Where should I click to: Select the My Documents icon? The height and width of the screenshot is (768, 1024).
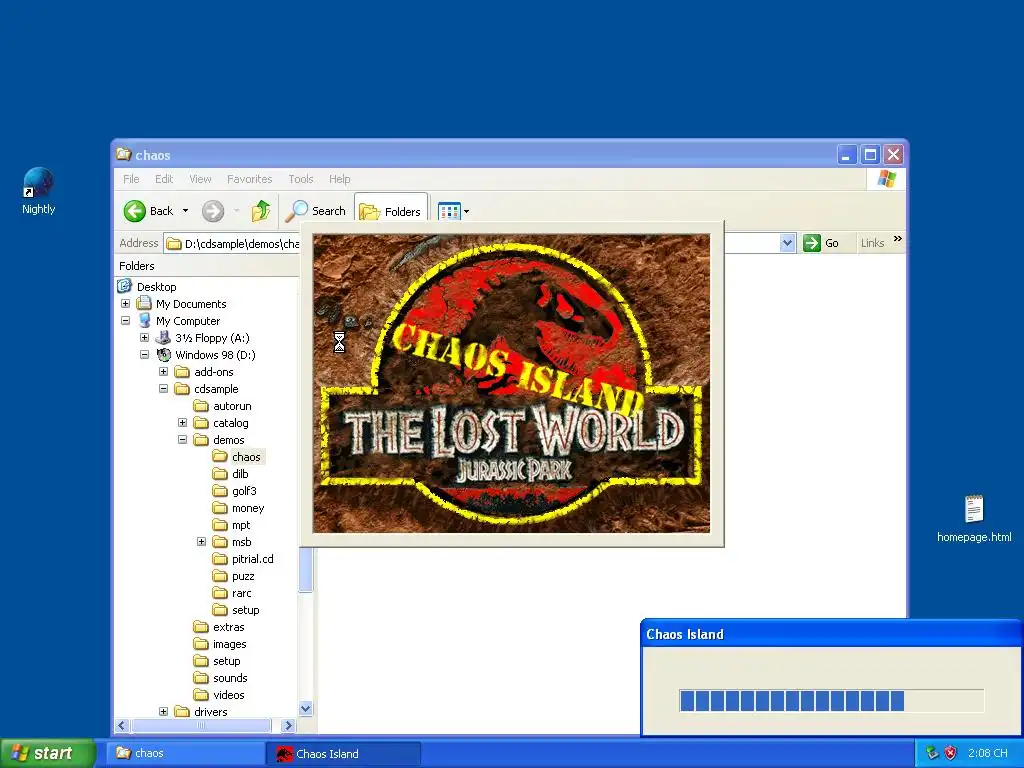tap(144, 303)
